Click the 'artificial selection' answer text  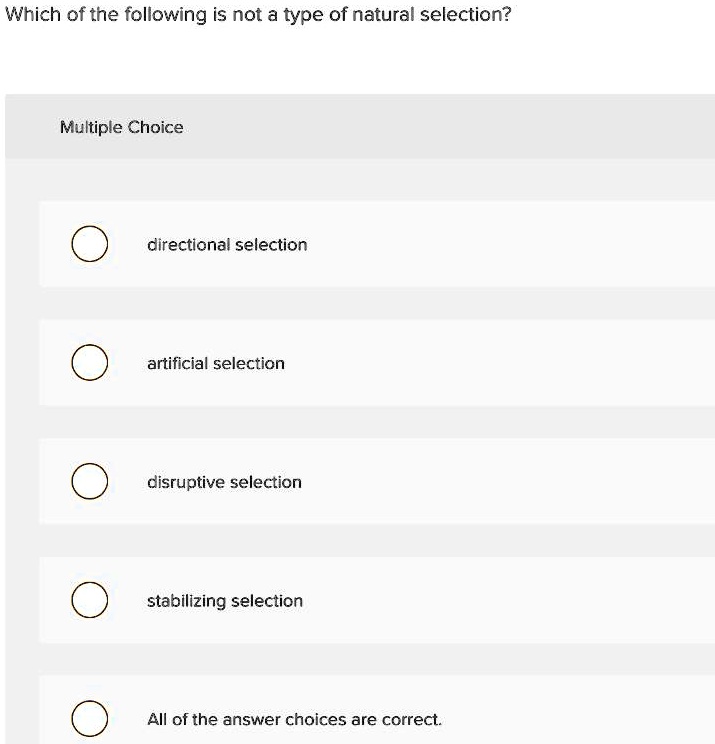(216, 364)
